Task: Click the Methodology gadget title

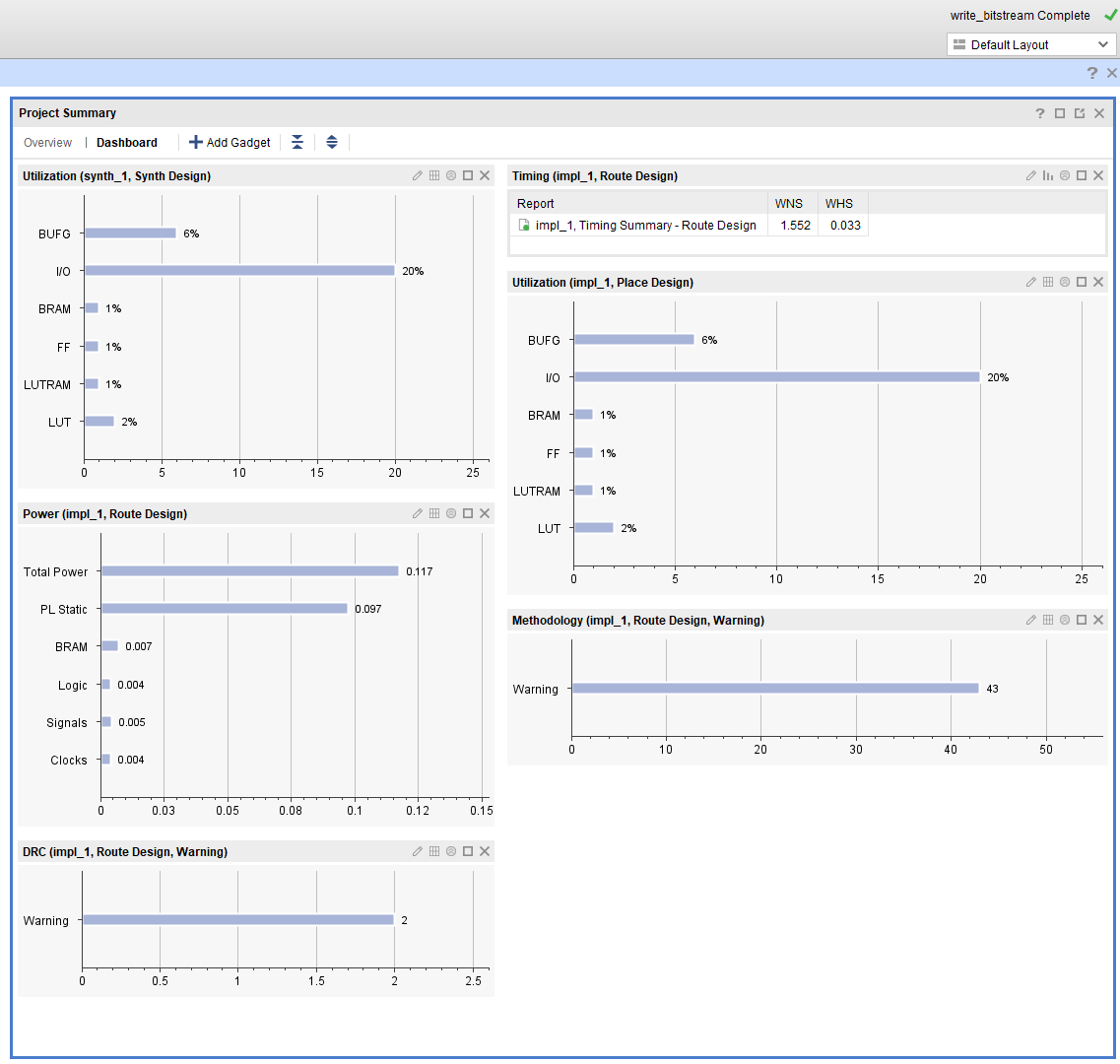Action: tap(638, 621)
